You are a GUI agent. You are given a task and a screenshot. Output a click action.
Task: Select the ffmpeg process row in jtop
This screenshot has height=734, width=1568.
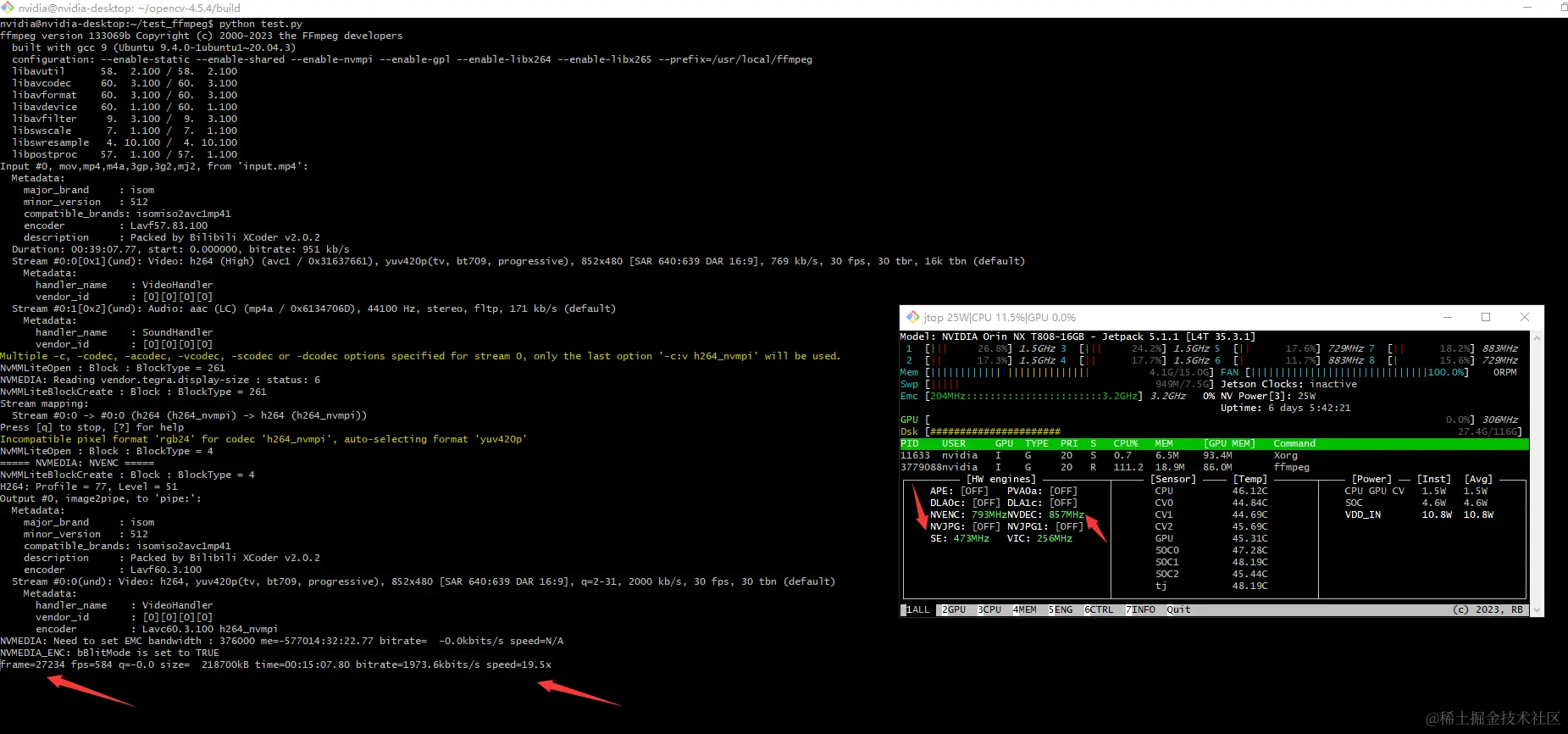click(1215, 467)
